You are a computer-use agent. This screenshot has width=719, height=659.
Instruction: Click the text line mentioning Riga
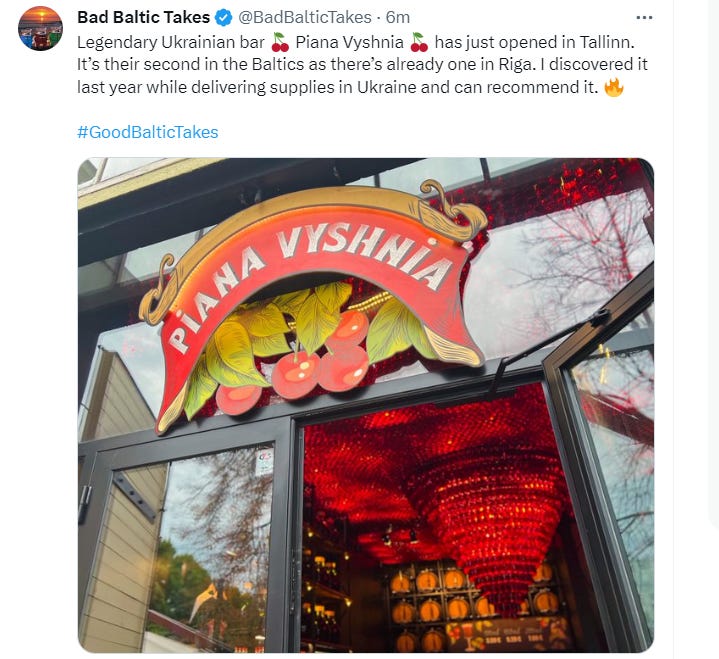point(362,65)
